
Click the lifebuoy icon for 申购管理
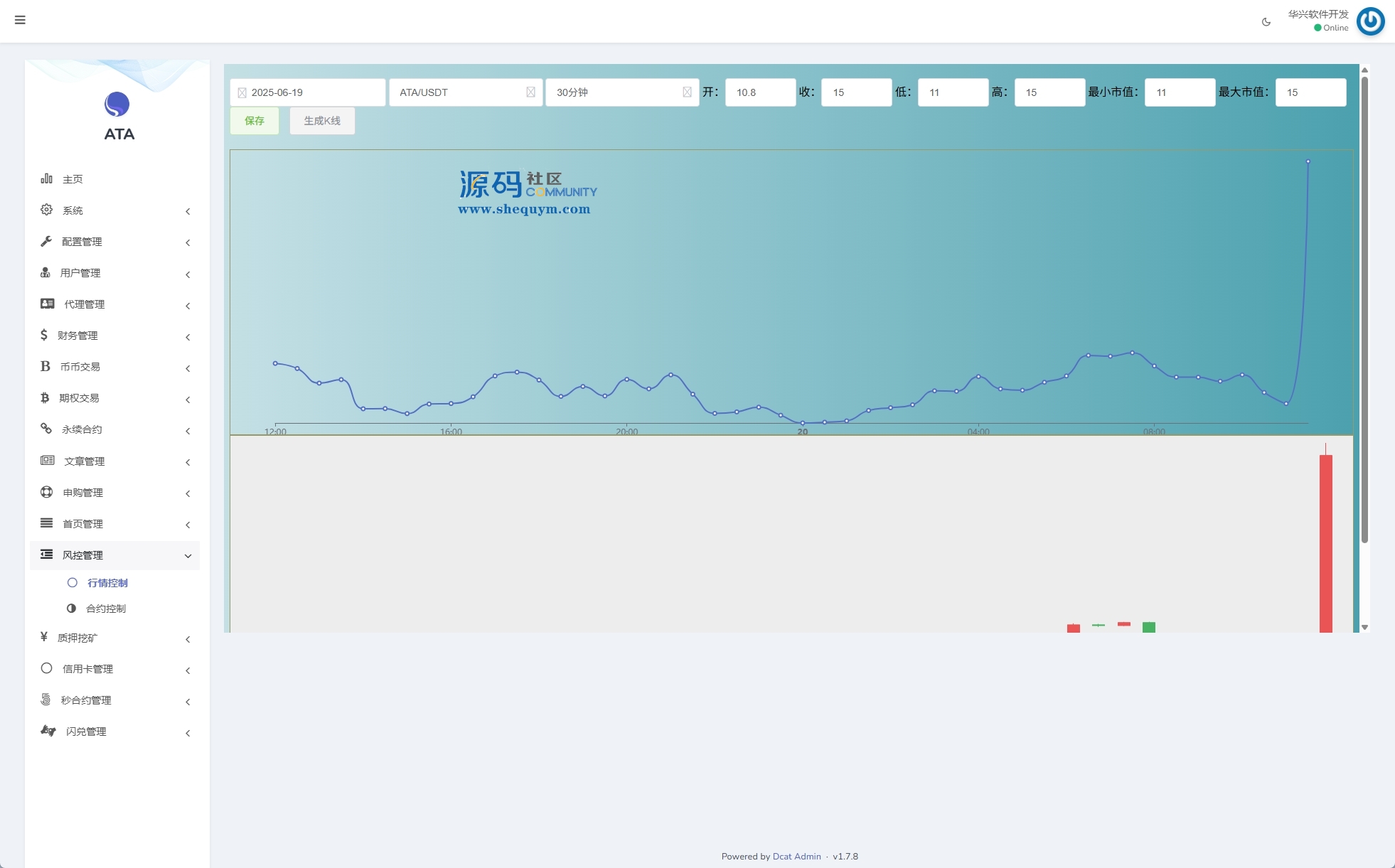pyautogui.click(x=47, y=492)
